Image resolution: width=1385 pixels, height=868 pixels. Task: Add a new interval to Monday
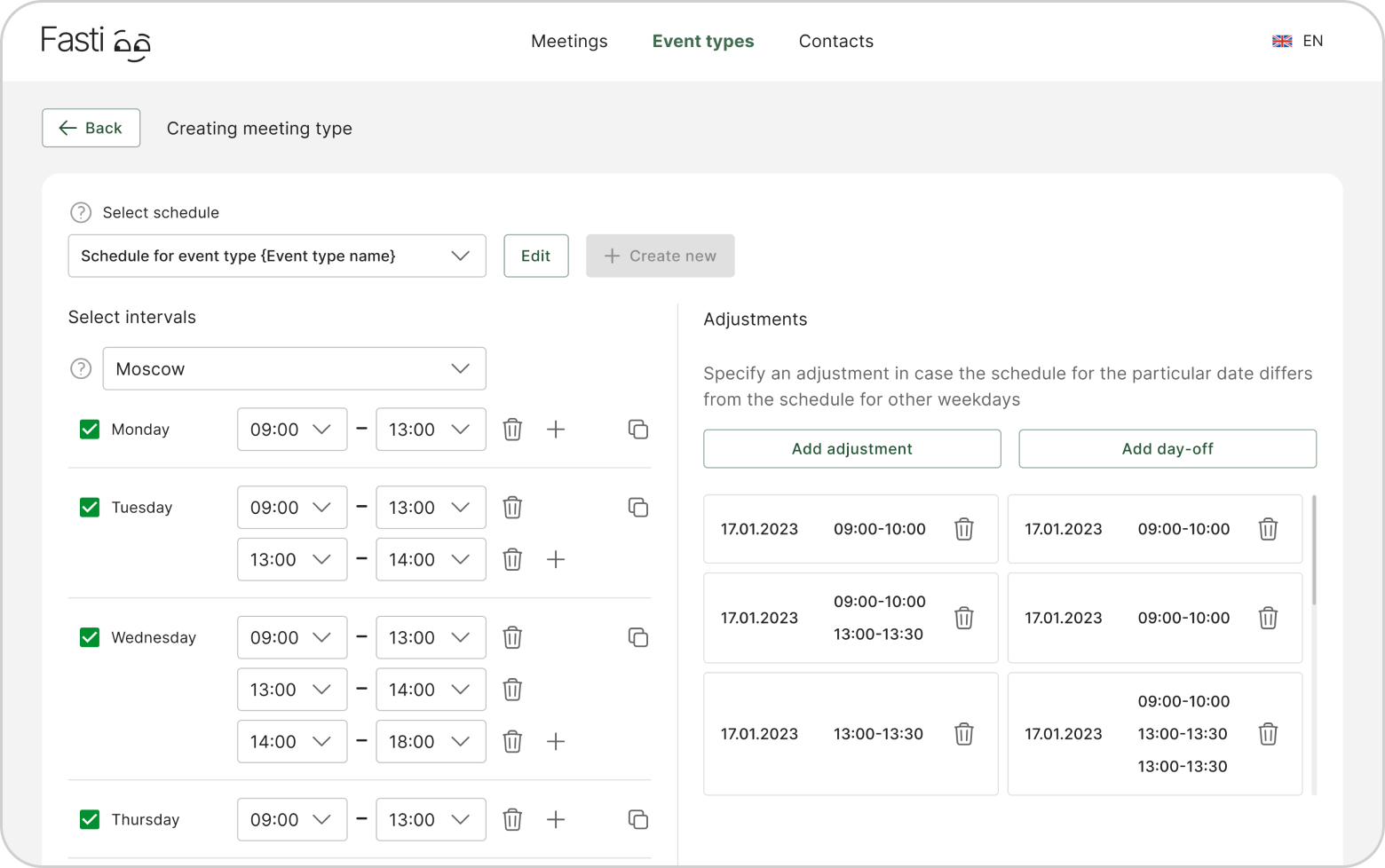tap(556, 430)
